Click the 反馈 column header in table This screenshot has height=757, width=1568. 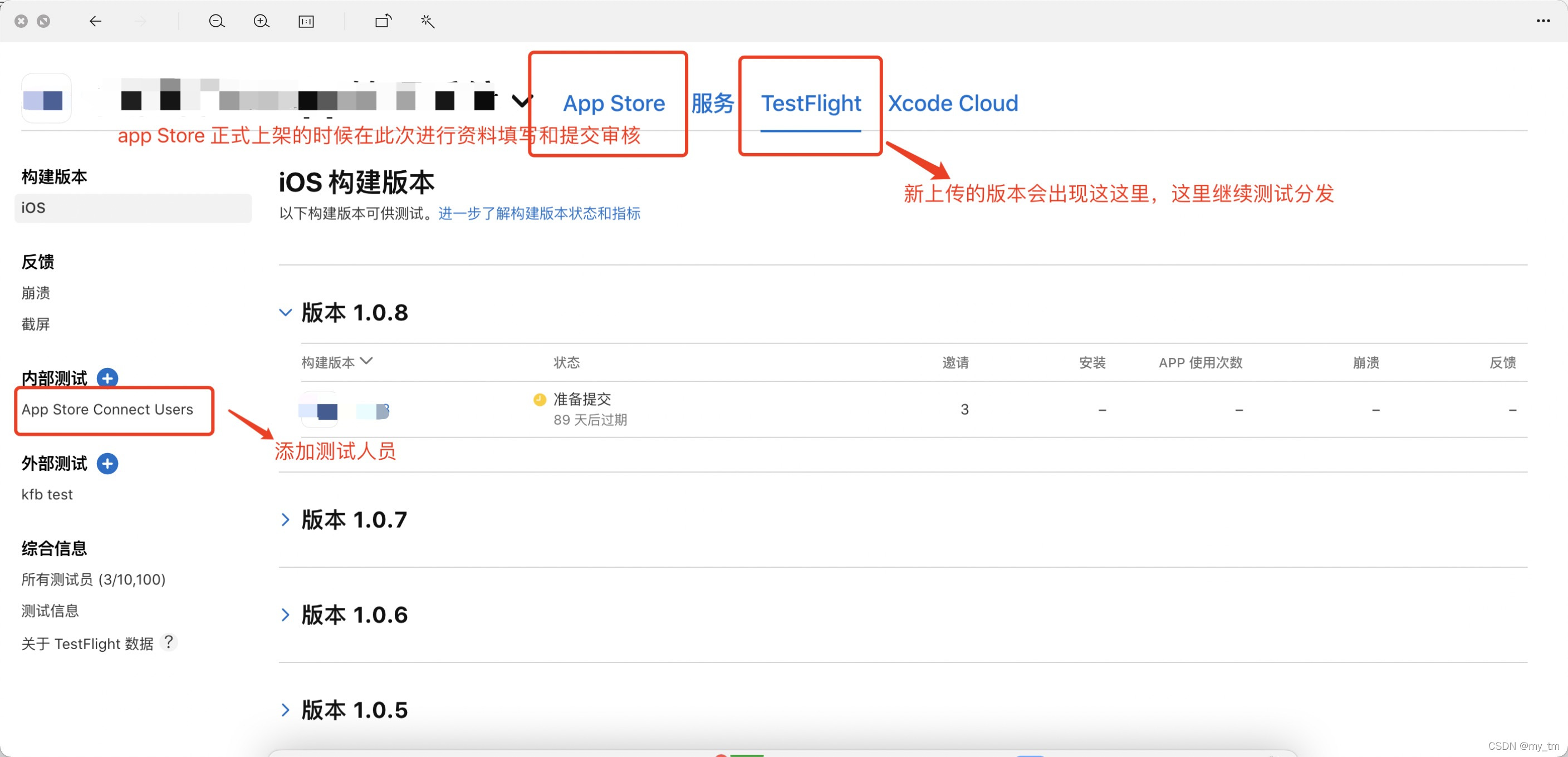point(1502,363)
